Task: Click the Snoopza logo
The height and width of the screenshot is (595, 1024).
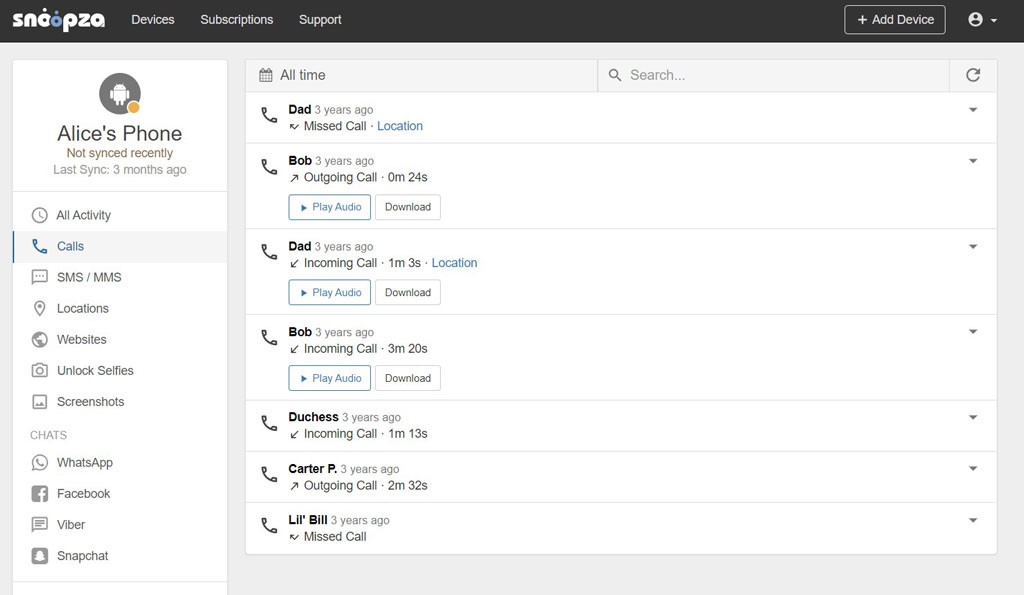Action: pyautogui.click(x=58, y=20)
